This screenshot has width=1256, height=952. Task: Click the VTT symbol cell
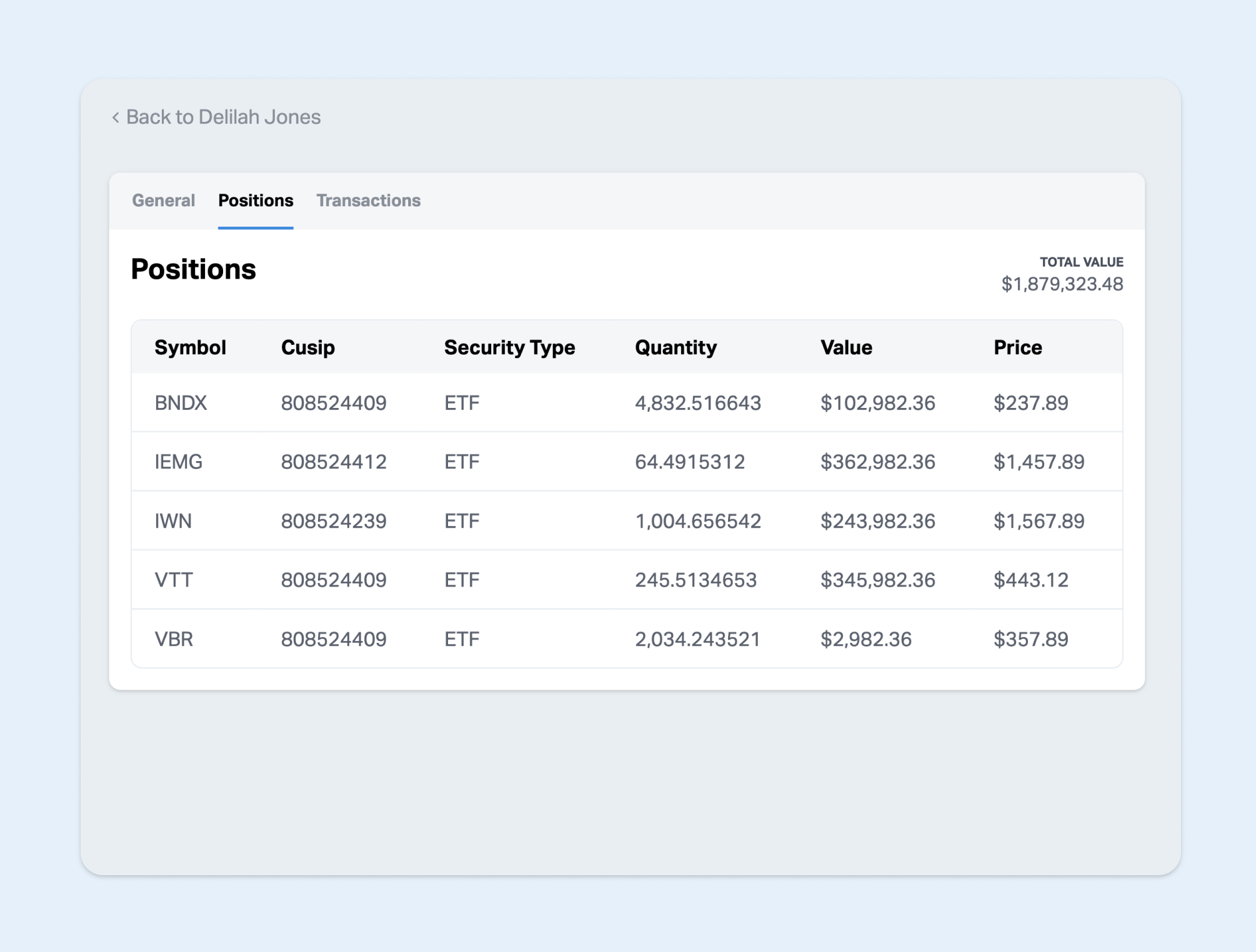coord(174,580)
